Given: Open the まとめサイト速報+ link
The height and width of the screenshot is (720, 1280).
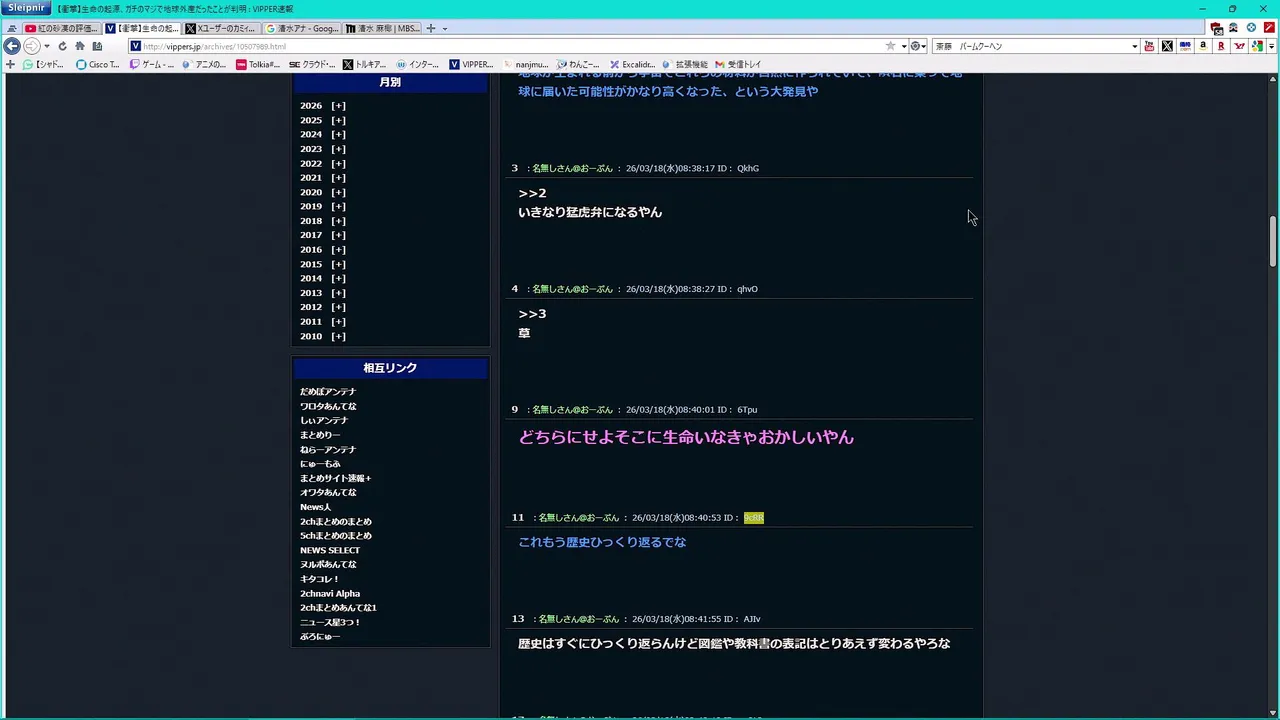Looking at the screenshot, I should coord(336,479).
